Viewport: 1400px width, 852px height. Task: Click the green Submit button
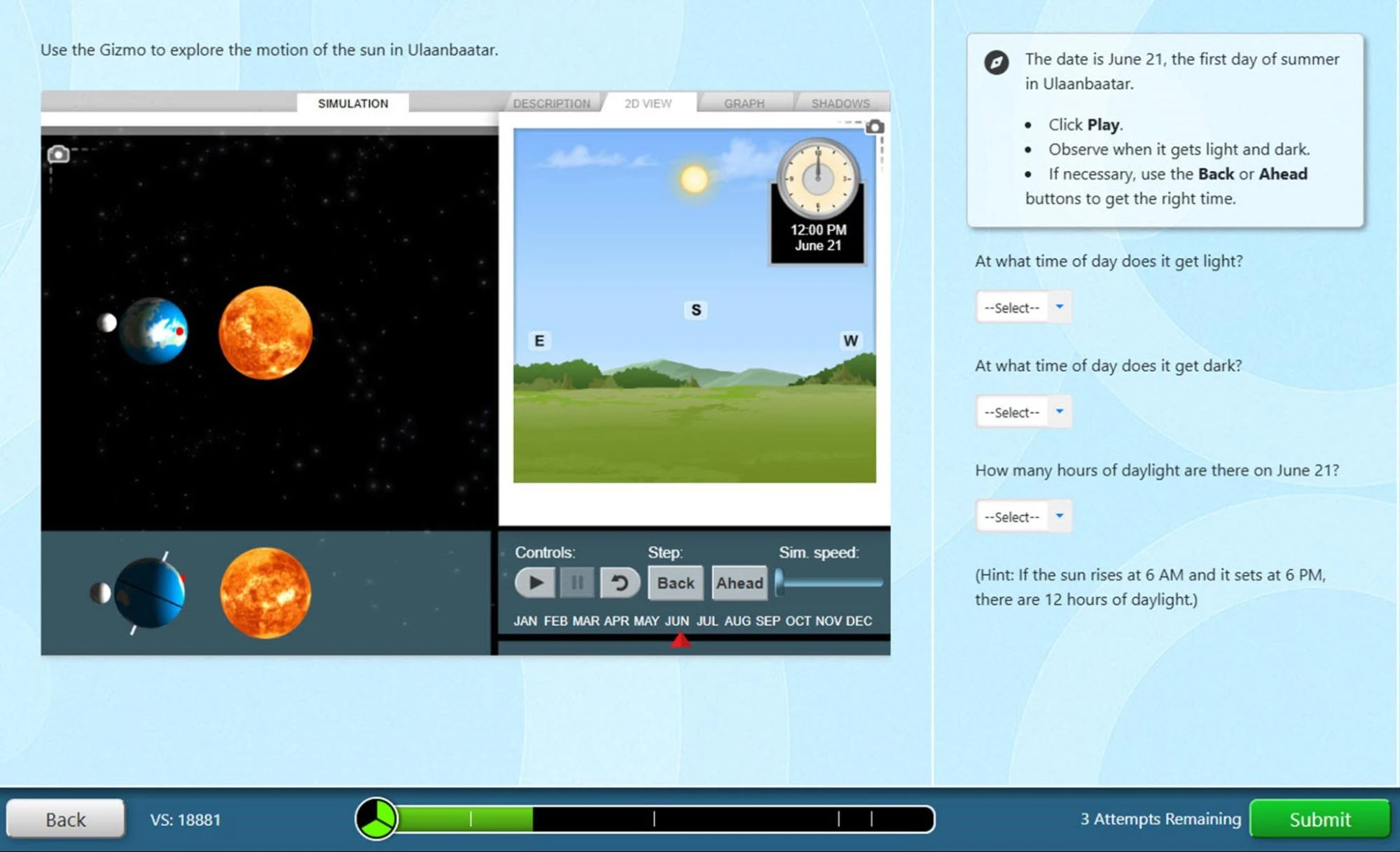point(1319,819)
